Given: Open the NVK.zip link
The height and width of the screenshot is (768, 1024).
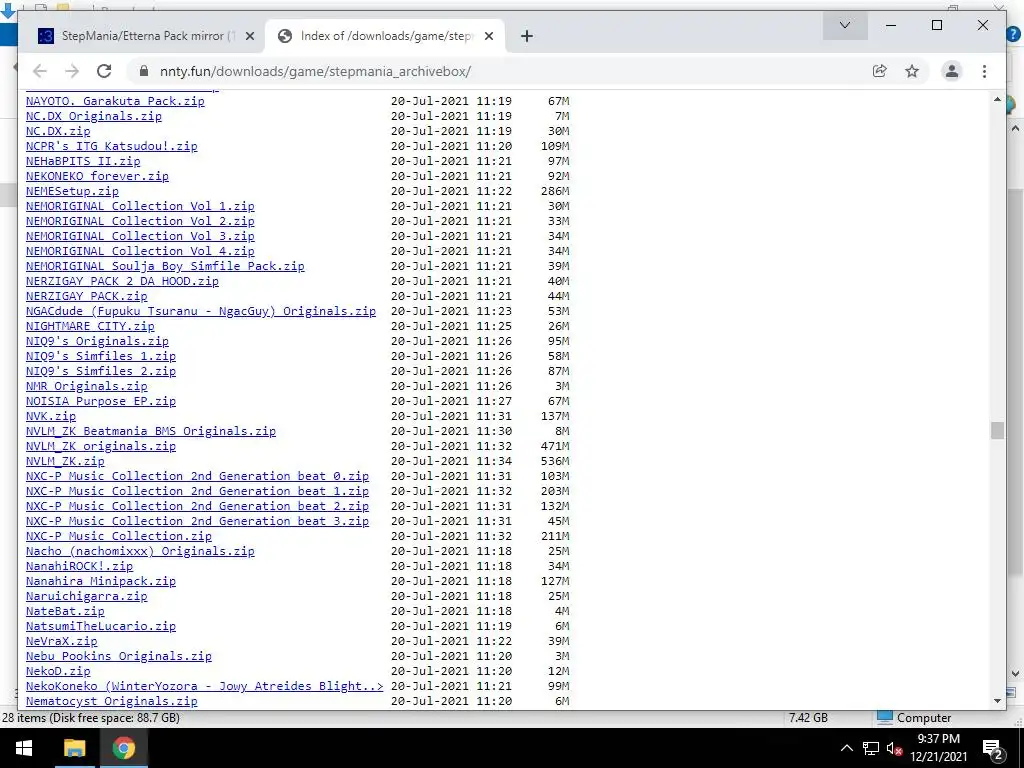Looking at the screenshot, I should [51, 417].
